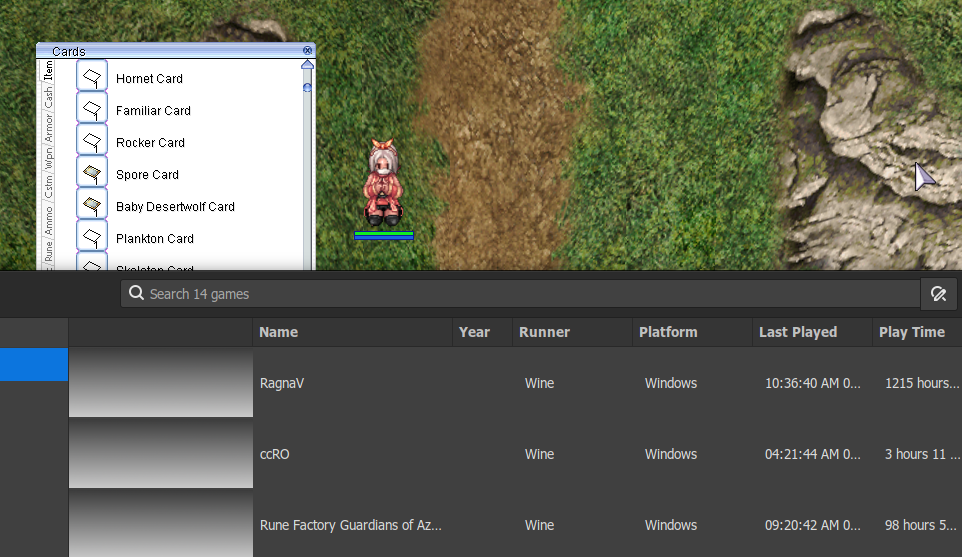Screen dimensions: 962x557
Task: Switch to the Cash tab in Cards
Action: point(48,98)
